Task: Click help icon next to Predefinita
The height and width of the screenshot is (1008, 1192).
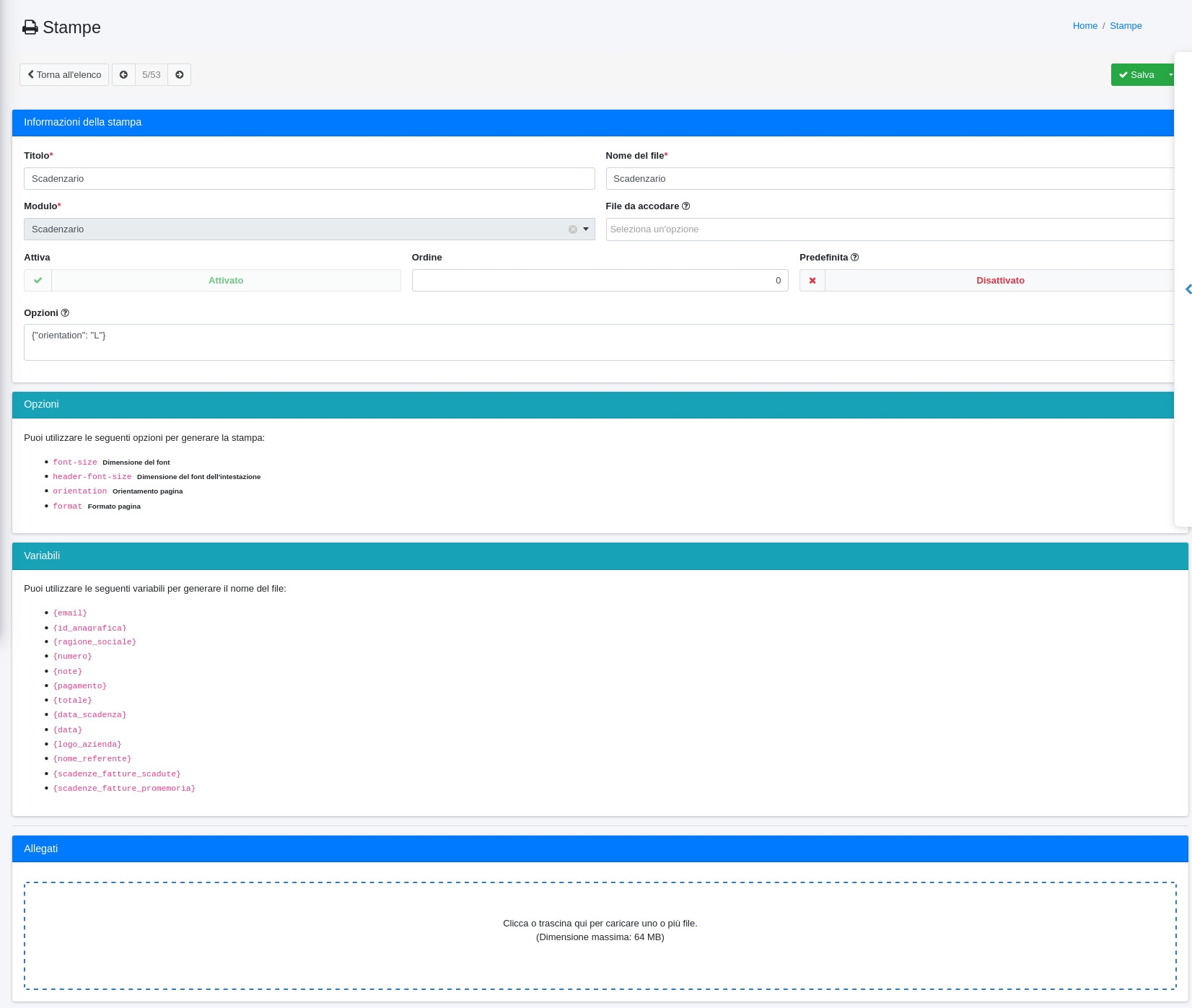Action: point(855,258)
